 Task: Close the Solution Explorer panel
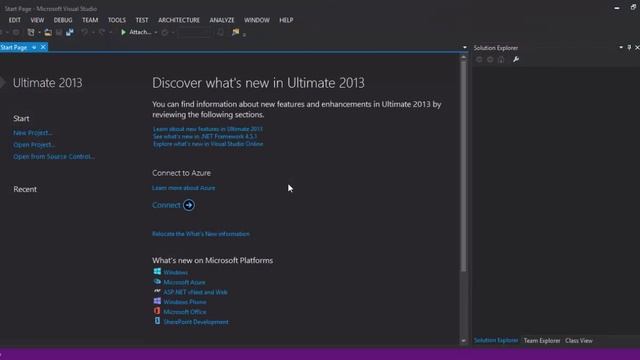[637, 48]
